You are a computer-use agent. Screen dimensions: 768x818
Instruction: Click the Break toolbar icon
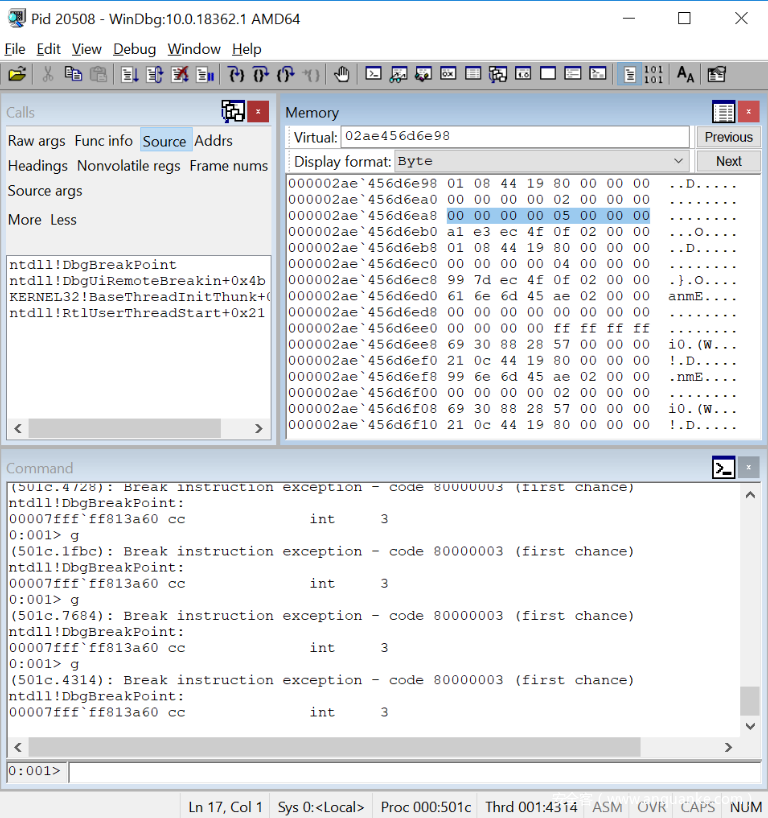pos(205,74)
